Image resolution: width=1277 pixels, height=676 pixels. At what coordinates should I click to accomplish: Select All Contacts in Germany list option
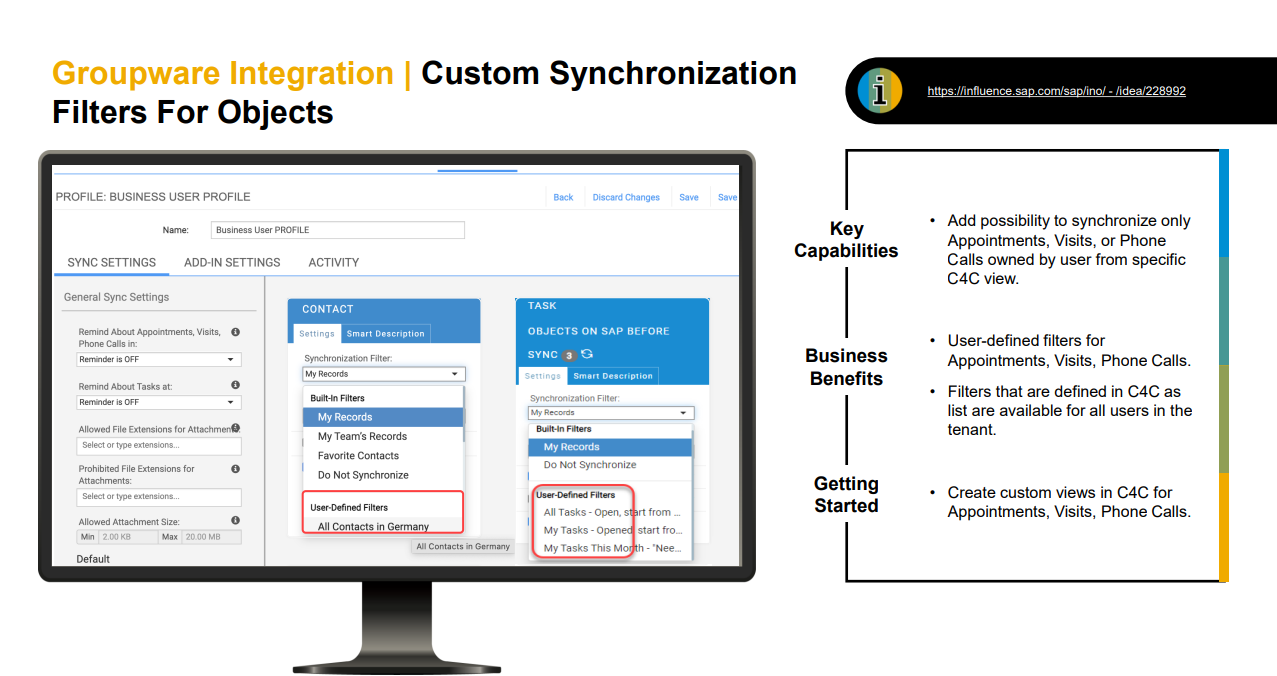tap(383, 527)
